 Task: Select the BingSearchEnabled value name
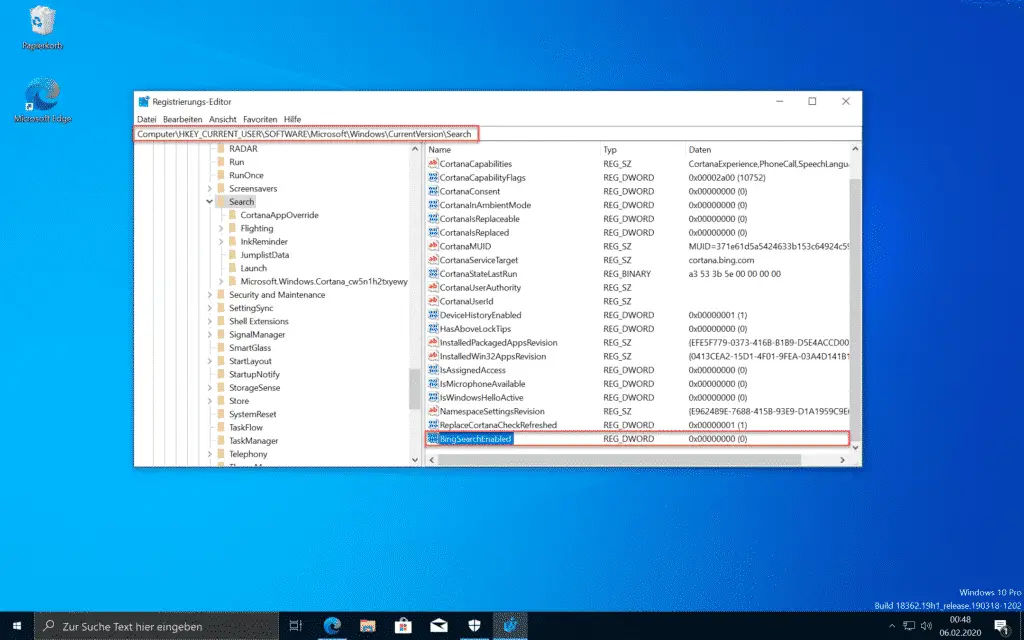(475, 439)
